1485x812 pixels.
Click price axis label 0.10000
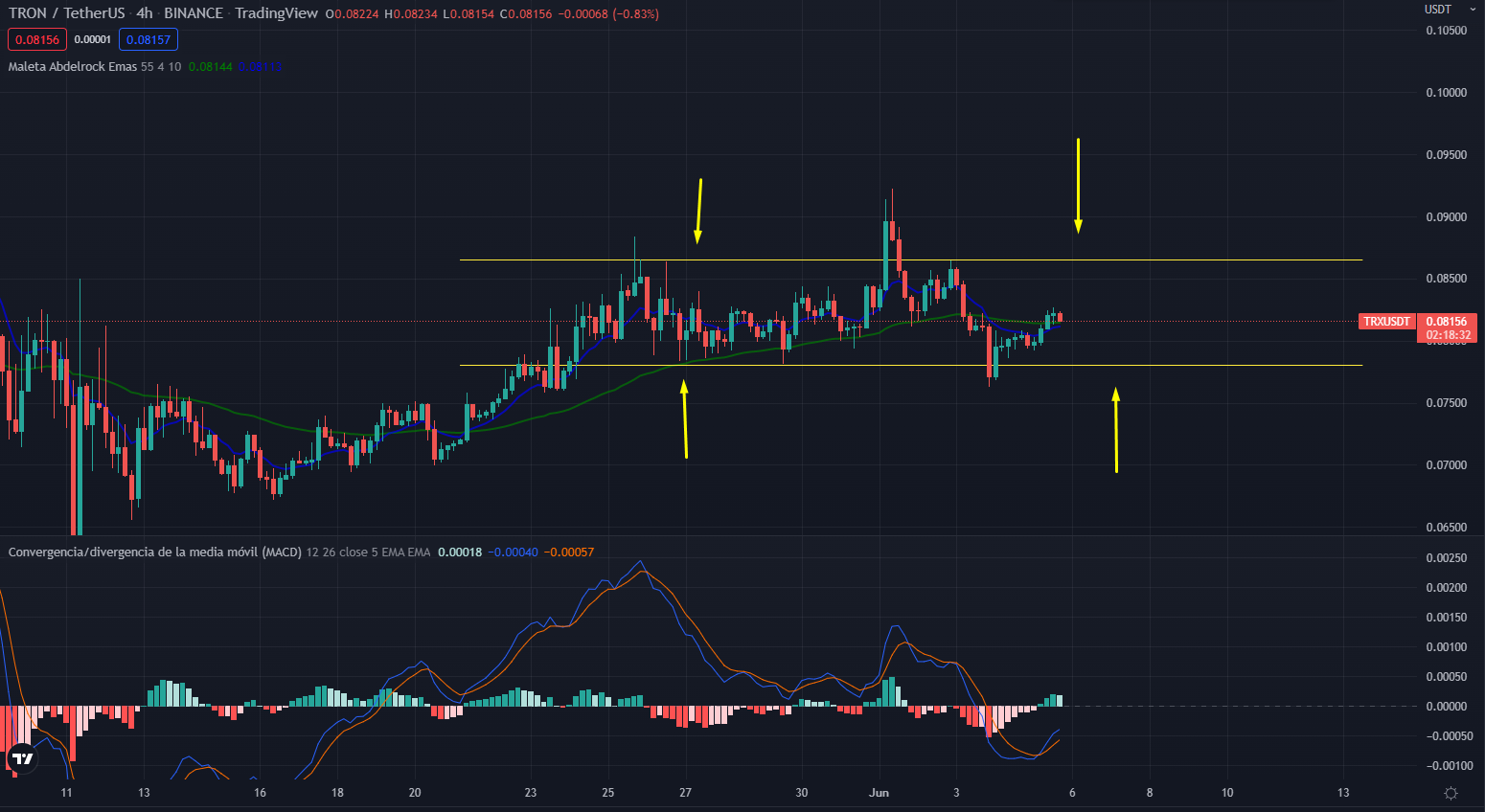coord(1447,93)
